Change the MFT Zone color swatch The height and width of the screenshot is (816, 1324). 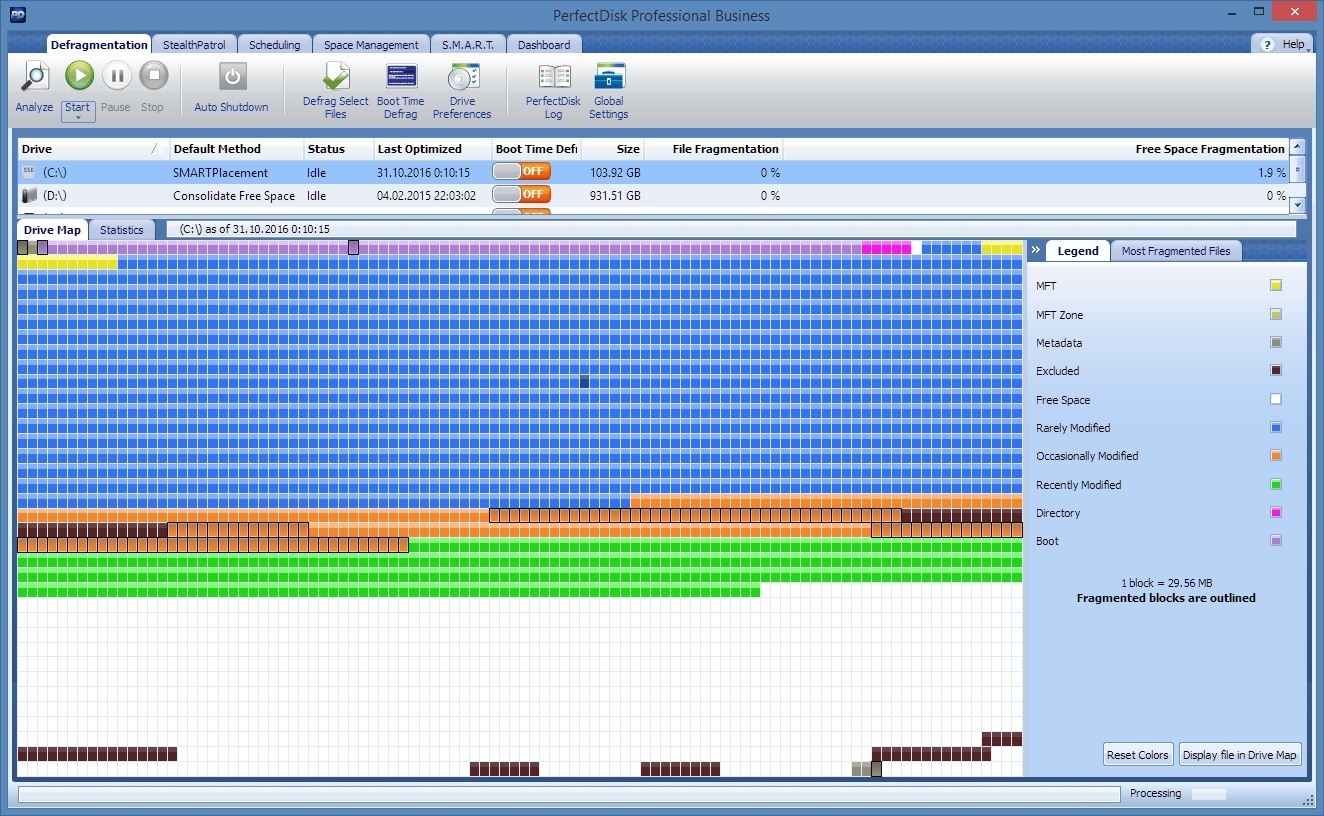tap(1275, 314)
